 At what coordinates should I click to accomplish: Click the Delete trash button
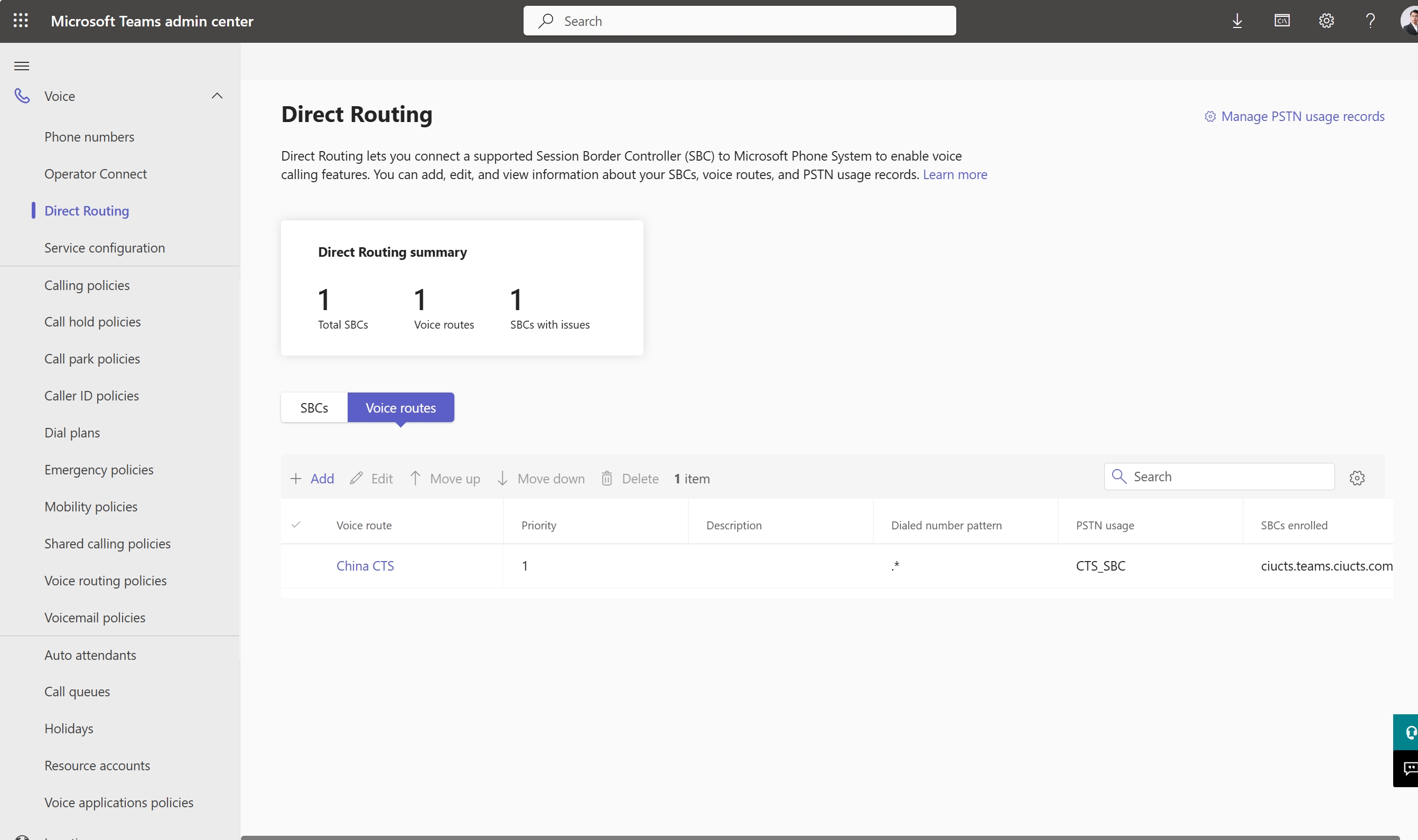pos(629,478)
